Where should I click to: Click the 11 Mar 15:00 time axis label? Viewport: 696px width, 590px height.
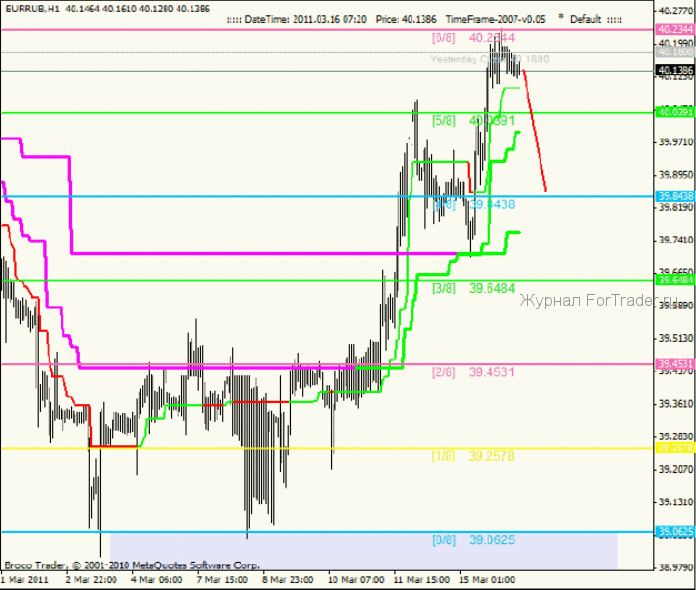click(422, 580)
